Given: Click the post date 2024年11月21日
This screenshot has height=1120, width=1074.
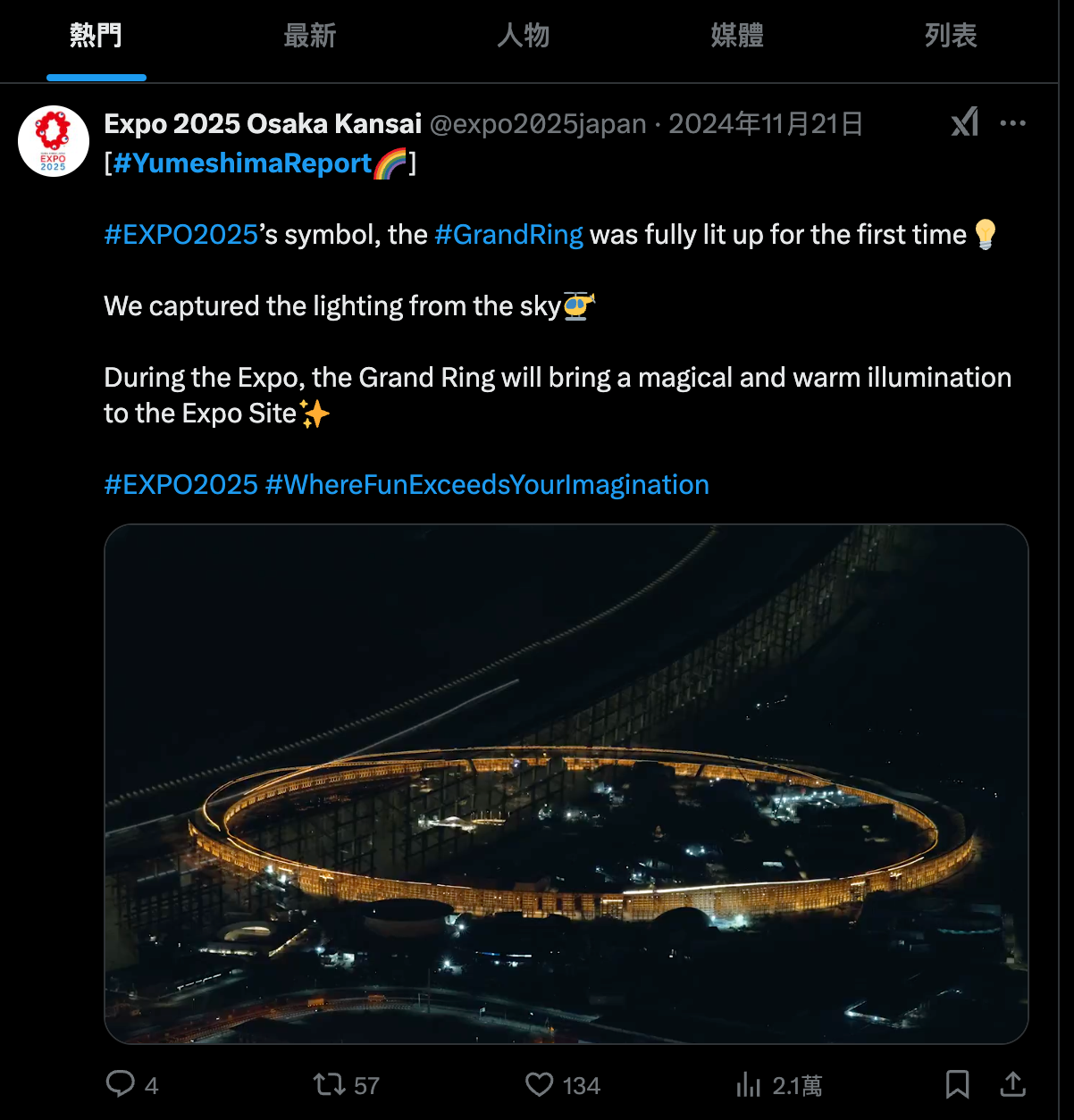Looking at the screenshot, I should point(766,124).
